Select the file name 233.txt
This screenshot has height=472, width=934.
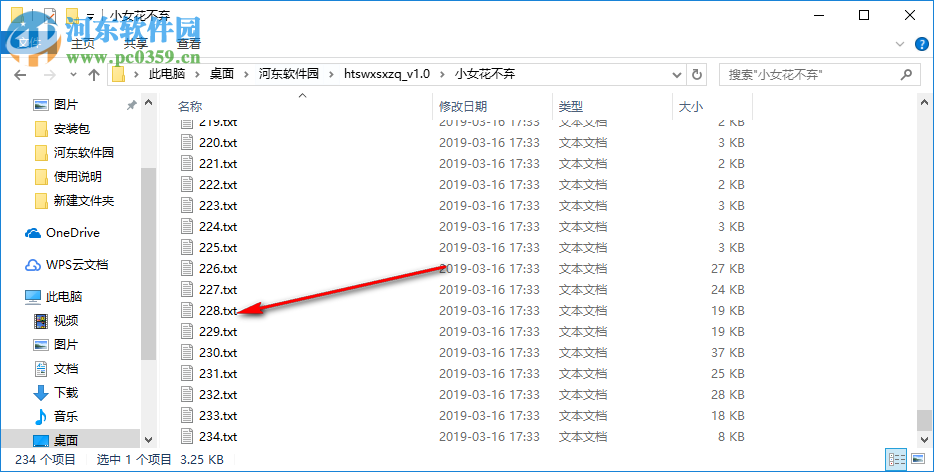click(218, 415)
